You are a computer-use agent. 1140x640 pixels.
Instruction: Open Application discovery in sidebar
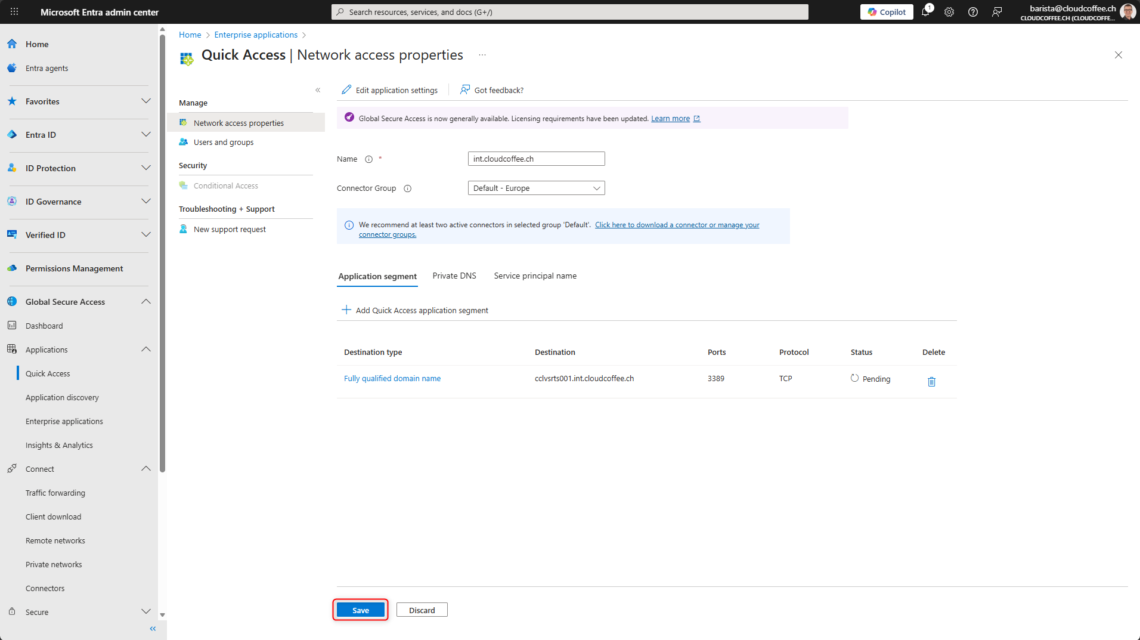pyautogui.click(x=62, y=398)
